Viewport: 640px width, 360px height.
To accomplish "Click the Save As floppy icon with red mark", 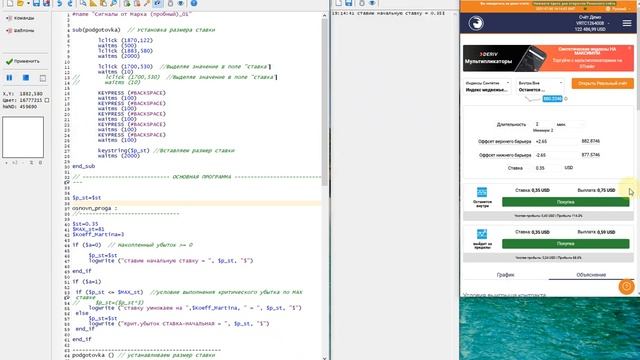I will coord(47,3).
